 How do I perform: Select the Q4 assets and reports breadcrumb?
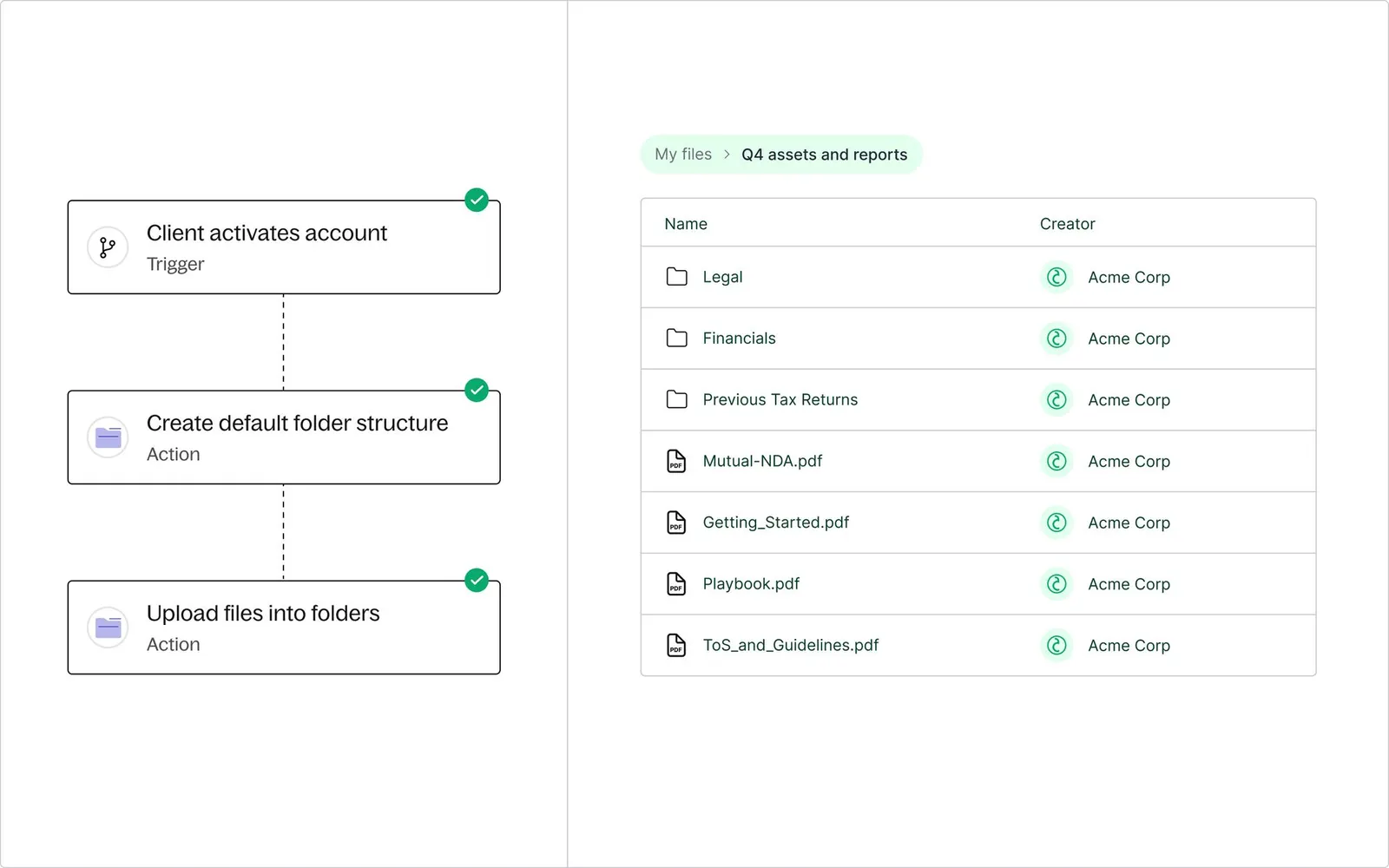point(824,155)
